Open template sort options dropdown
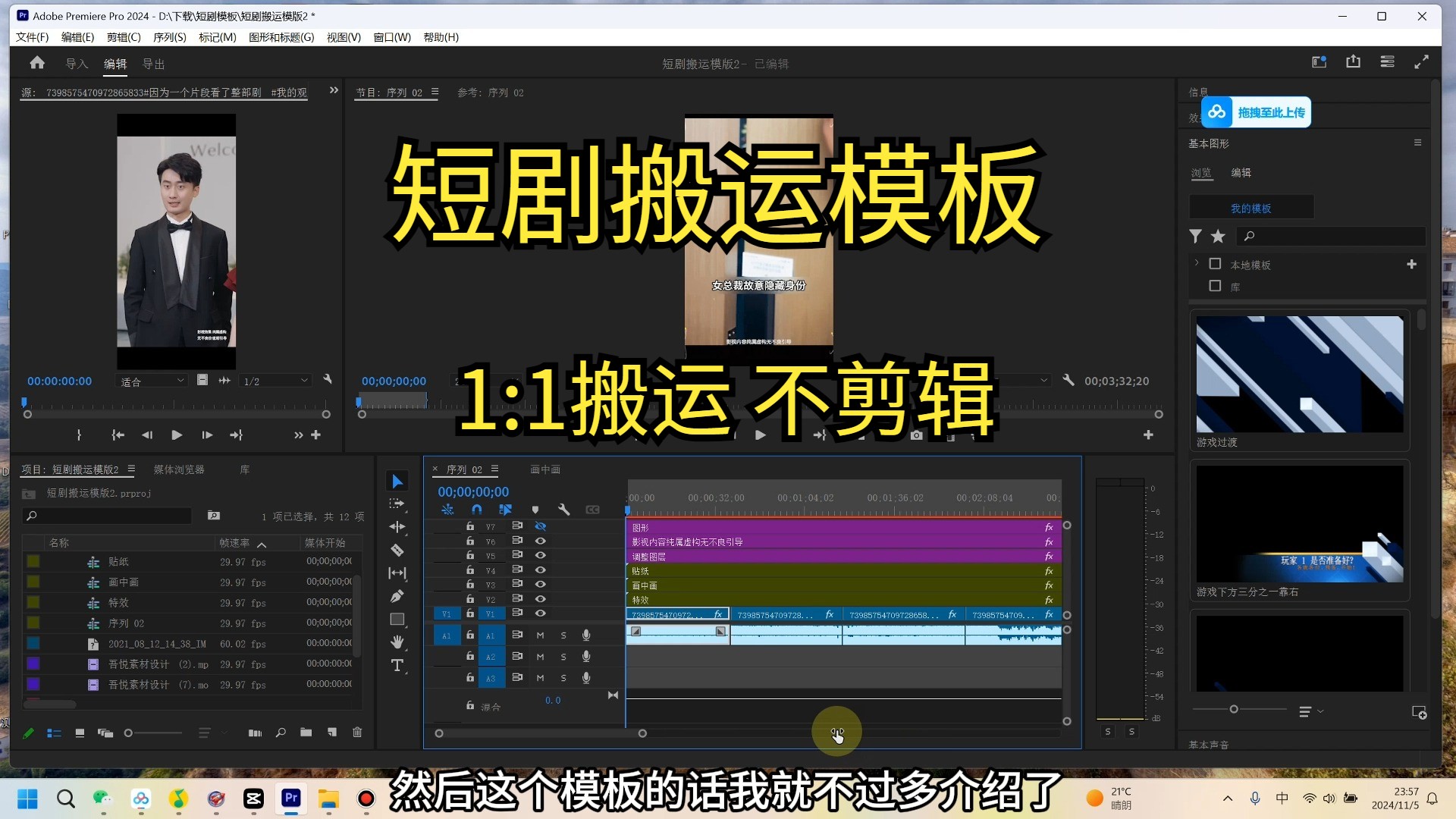 pyautogui.click(x=1310, y=711)
